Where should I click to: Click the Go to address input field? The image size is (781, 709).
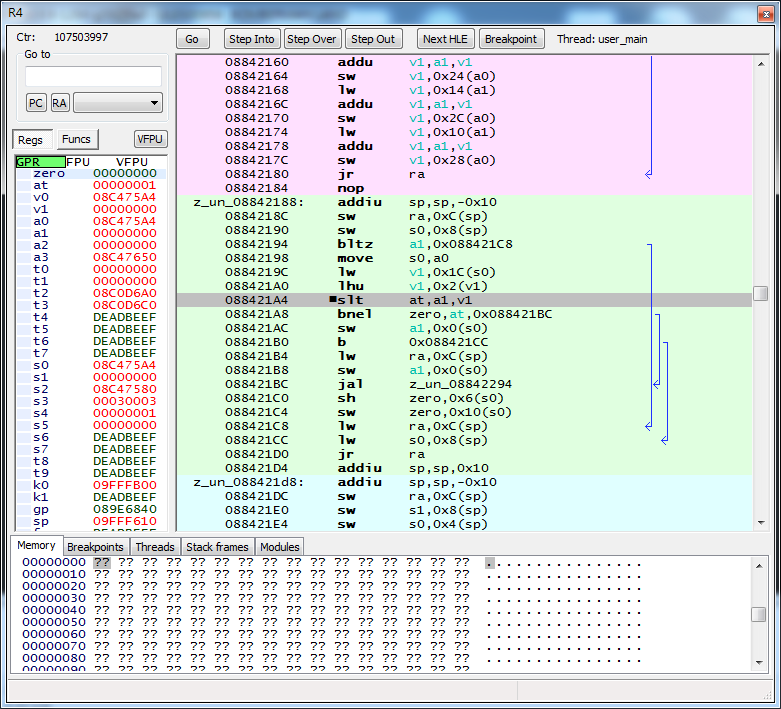93,77
